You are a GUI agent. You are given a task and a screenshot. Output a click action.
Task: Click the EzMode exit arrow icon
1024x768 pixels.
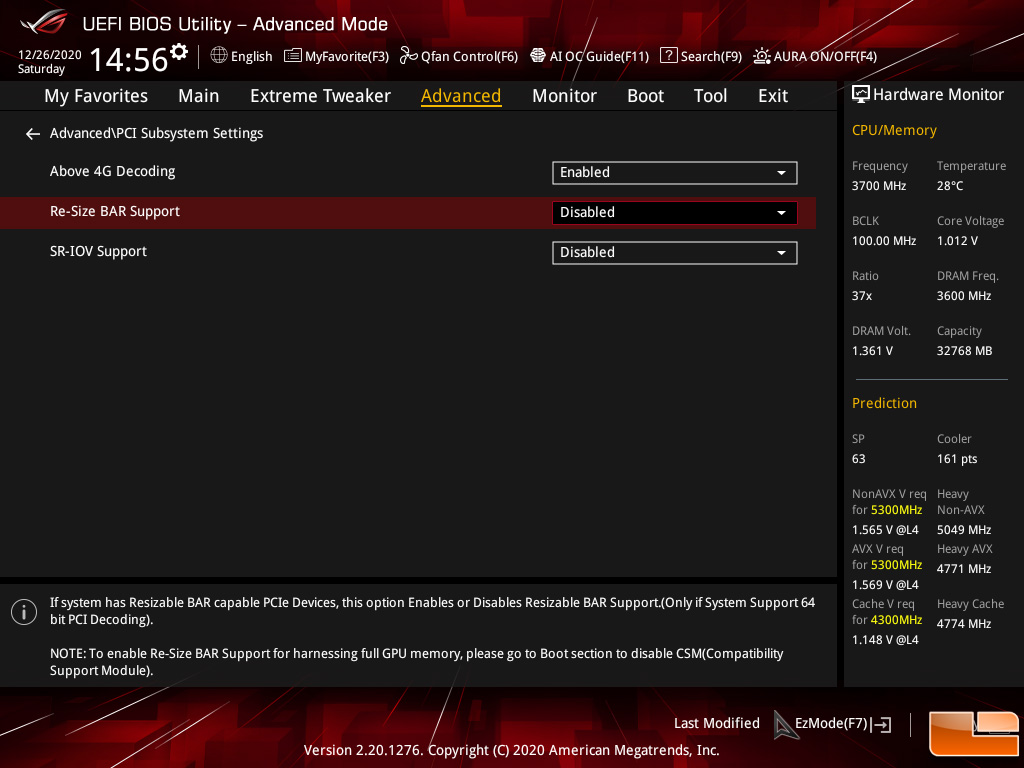point(882,724)
